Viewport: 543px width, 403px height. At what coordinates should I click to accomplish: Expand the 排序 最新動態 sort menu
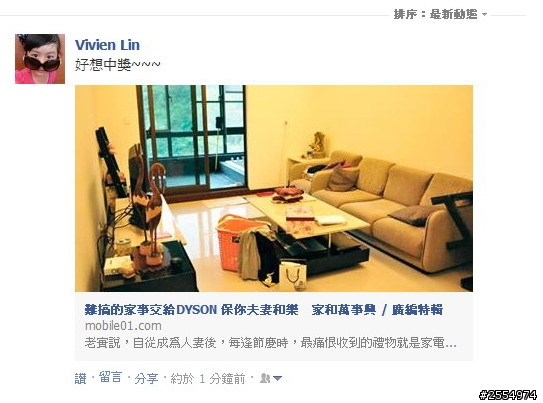pos(440,14)
